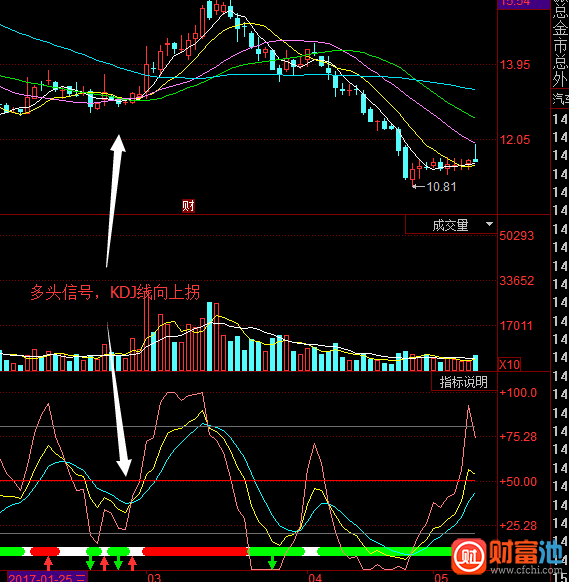Select the 2017-01-25 date label
Image resolution: width=569 pixels, height=582 pixels.
point(47,578)
